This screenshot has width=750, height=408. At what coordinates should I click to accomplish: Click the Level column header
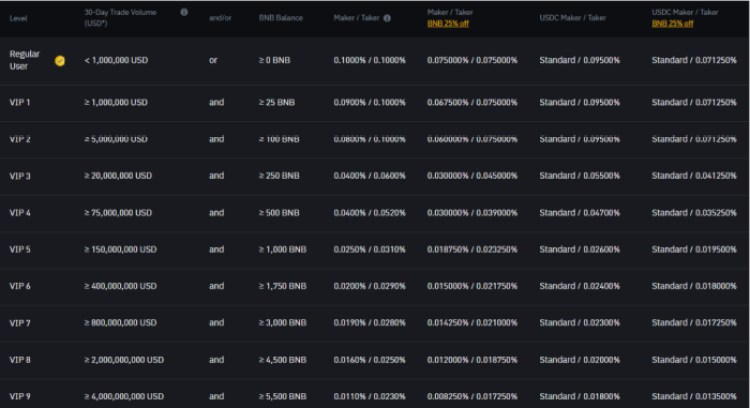[x=18, y=18]
